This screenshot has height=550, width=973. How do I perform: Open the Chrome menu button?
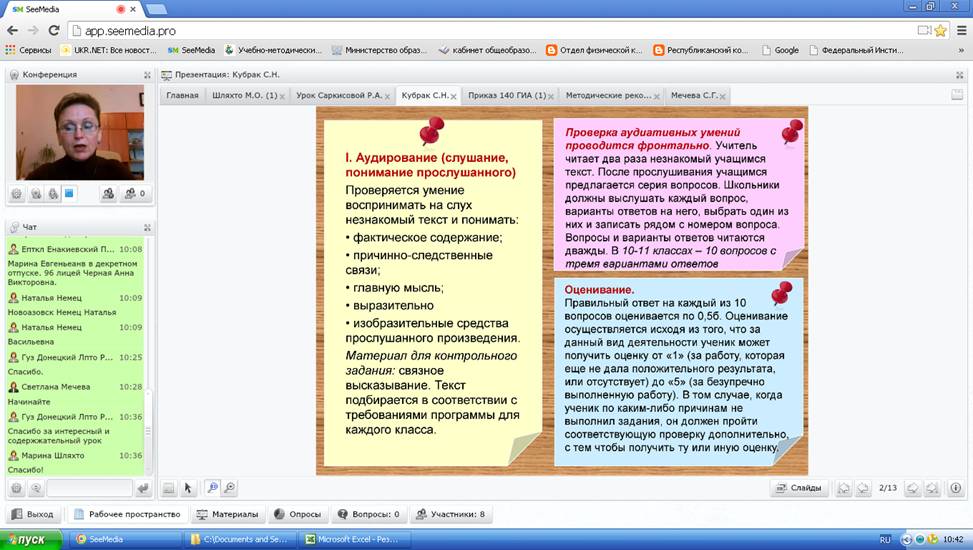(x=961, y=30)
